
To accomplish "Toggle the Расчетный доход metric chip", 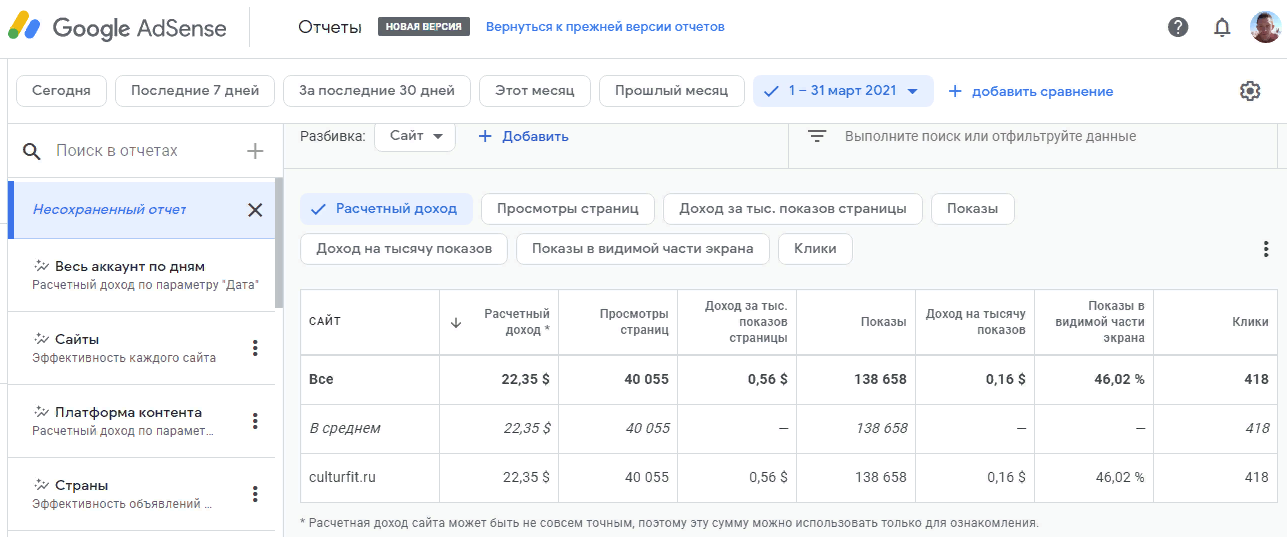I will pyautogui.click(x=385, y=209).
